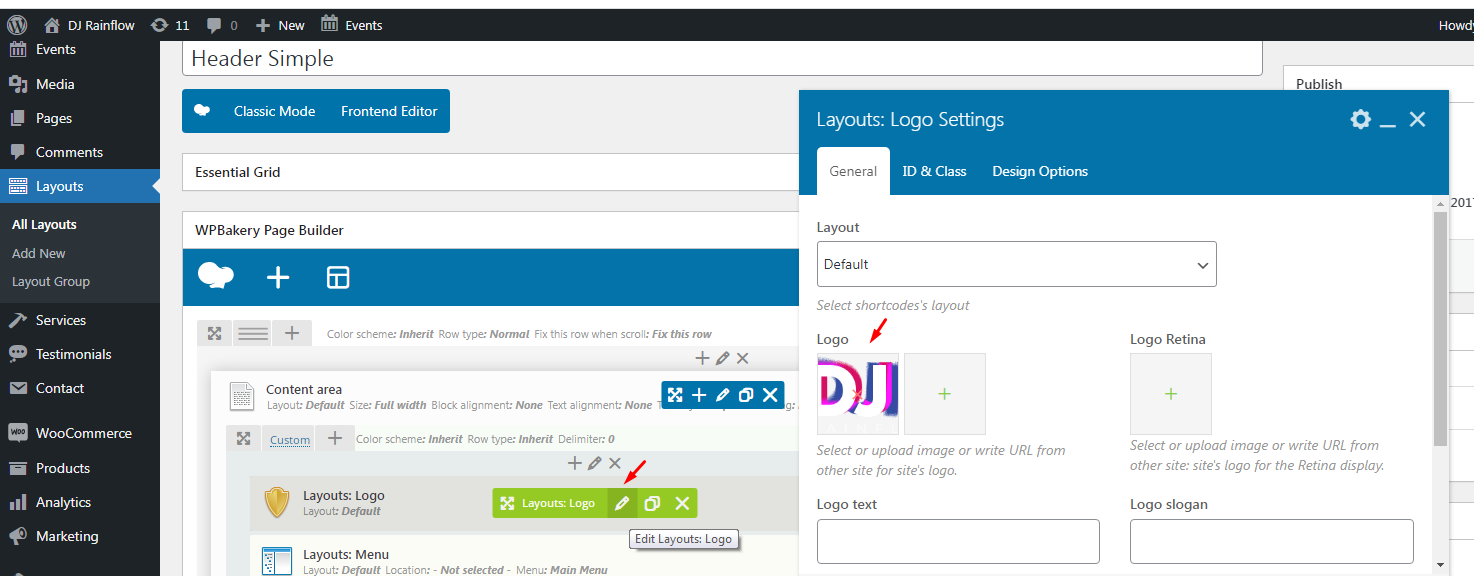Clone Layouts: Logo with green copy icon
This screenshot has height=576, width=1474.
click(652, 503)
